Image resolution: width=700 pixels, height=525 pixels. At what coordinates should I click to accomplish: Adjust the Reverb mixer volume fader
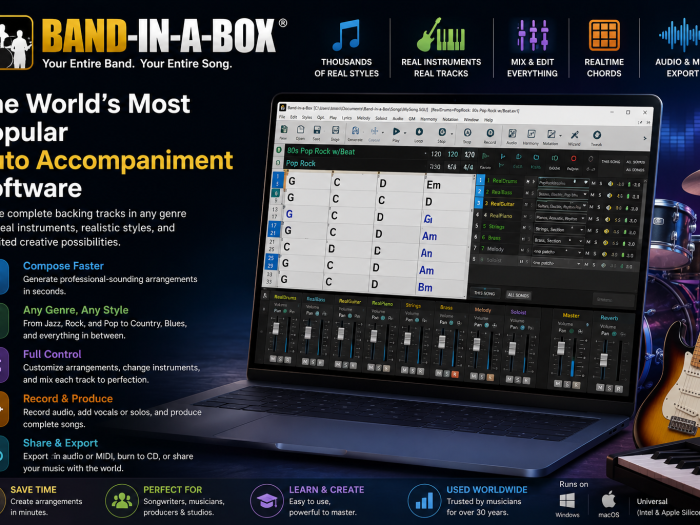[604, 359]
